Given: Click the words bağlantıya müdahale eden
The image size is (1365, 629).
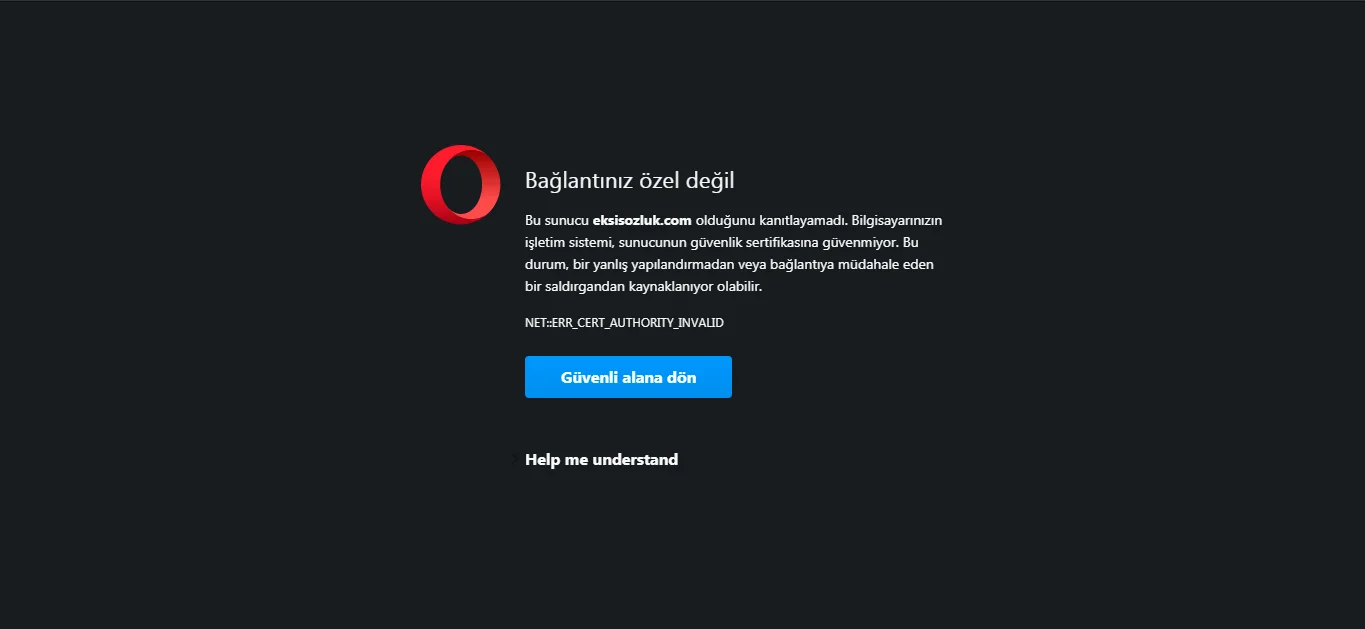Looking at the screenshot, I should [x=849, y=264].
